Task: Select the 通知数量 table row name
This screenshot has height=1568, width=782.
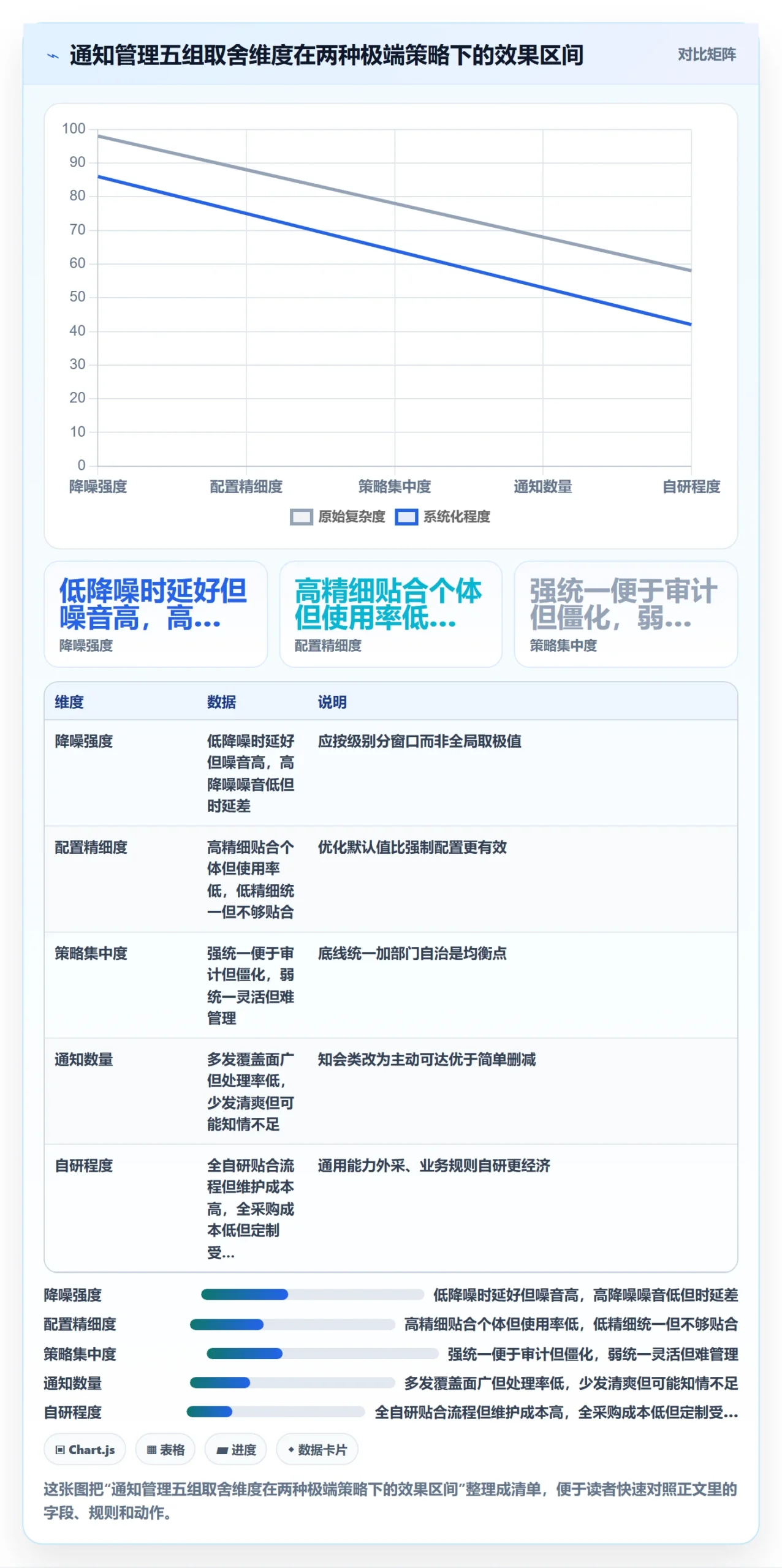Action: coord(84,1059)
